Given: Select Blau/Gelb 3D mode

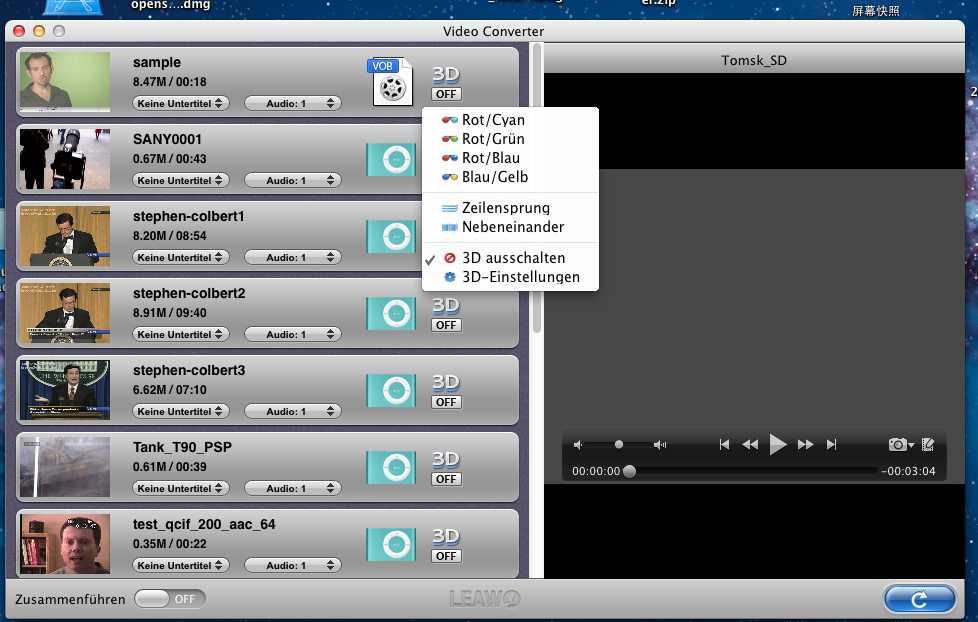Looking at the screenshot, I should click(x=510, y=177).
